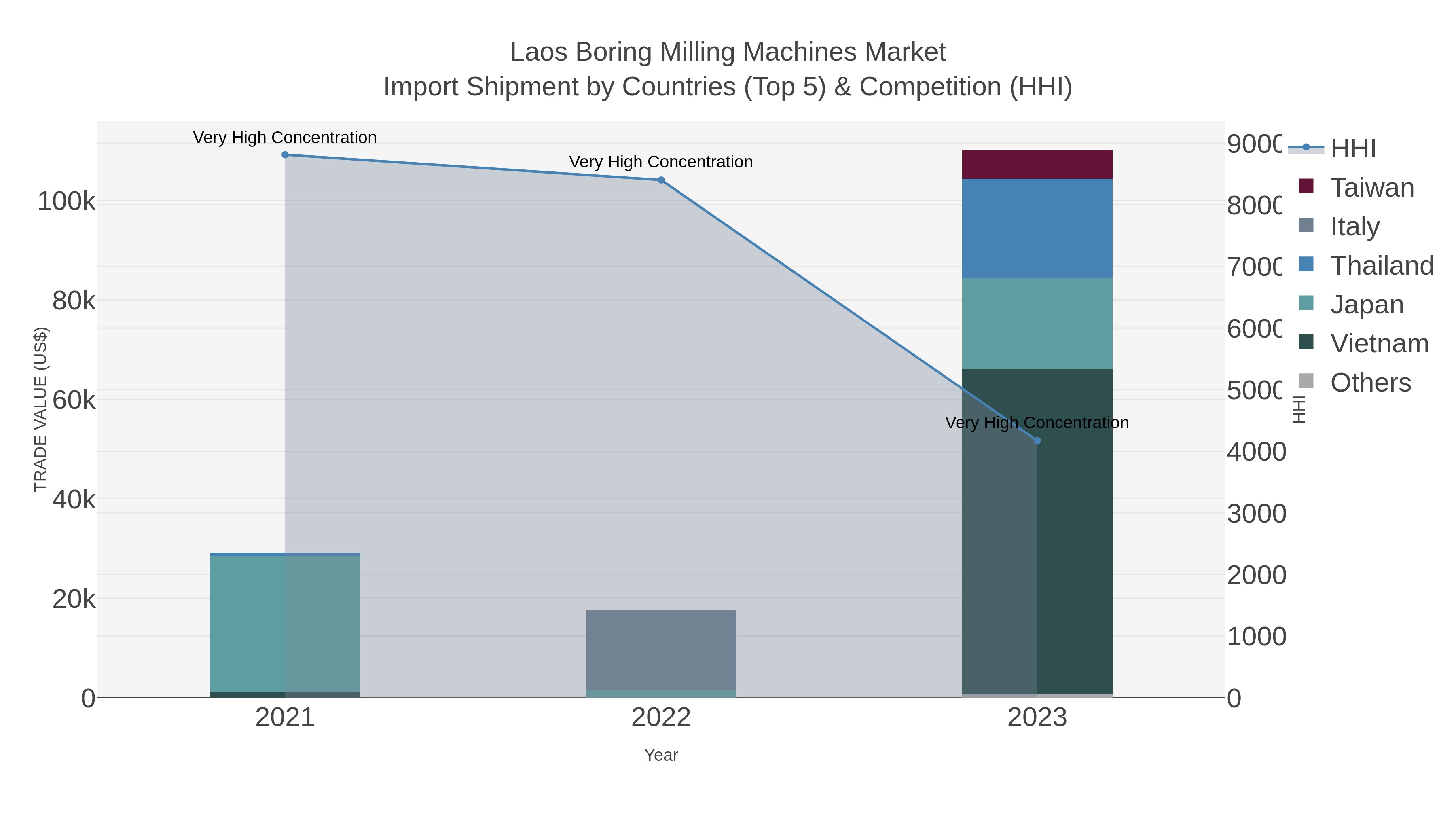The width and height of the screenshot is (1456, 819).
Task: Click the Vietnam segment at 2021 bar base
Action: click(285, 695)
